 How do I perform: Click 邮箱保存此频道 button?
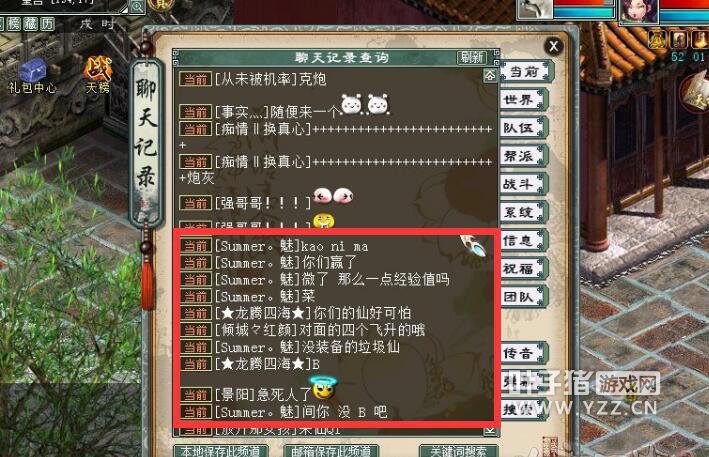tap(331, 451)
